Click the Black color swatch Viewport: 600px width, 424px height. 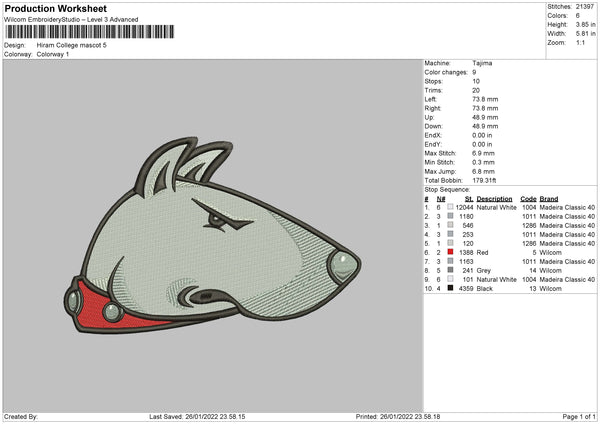pyautogui.click(x=450, y=288)
